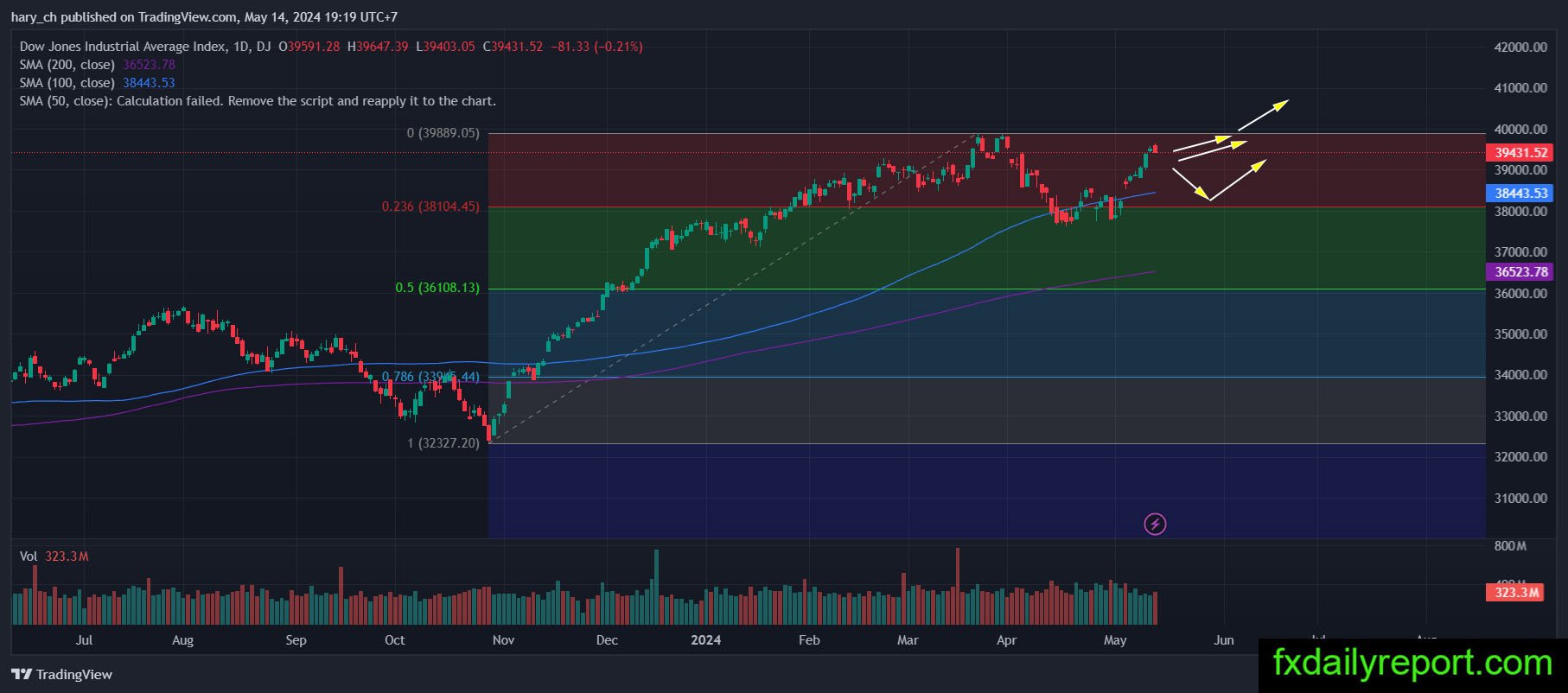Click the Feb label on time axis

(x=809, y=640)
